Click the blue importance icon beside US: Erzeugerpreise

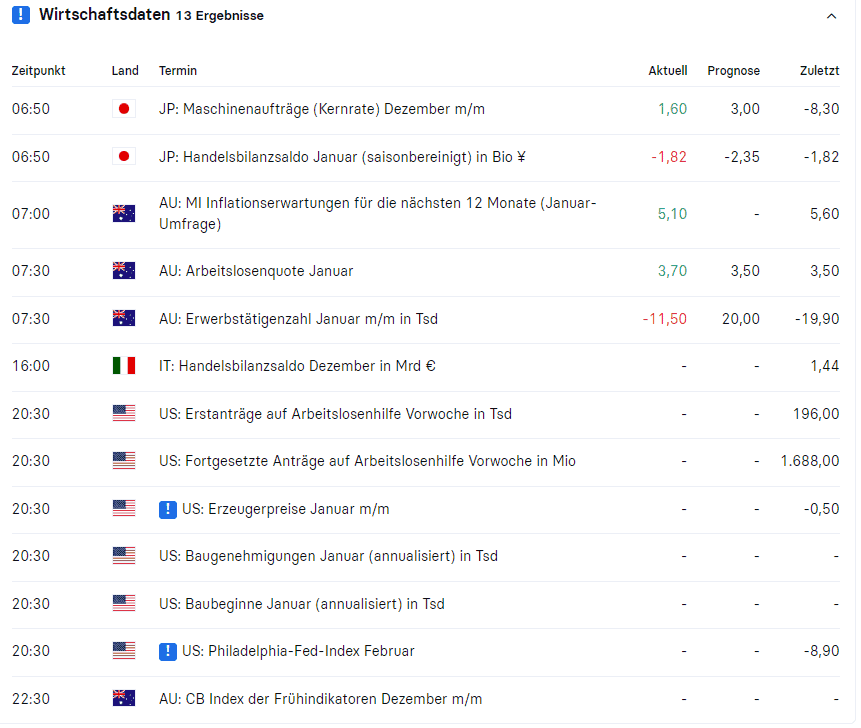point(166,508)
